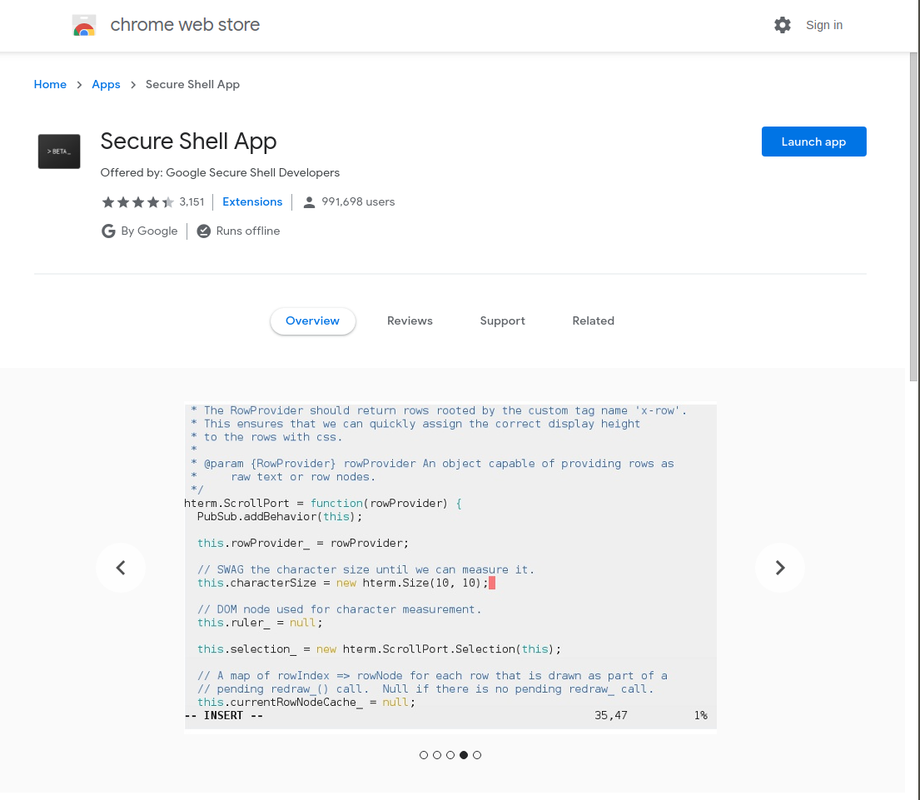Click the 'By Google' label

click(x=149, y=231)
